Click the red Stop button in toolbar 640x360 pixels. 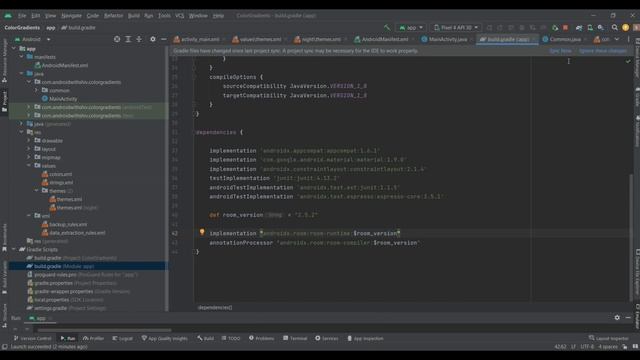click(565, 28)
